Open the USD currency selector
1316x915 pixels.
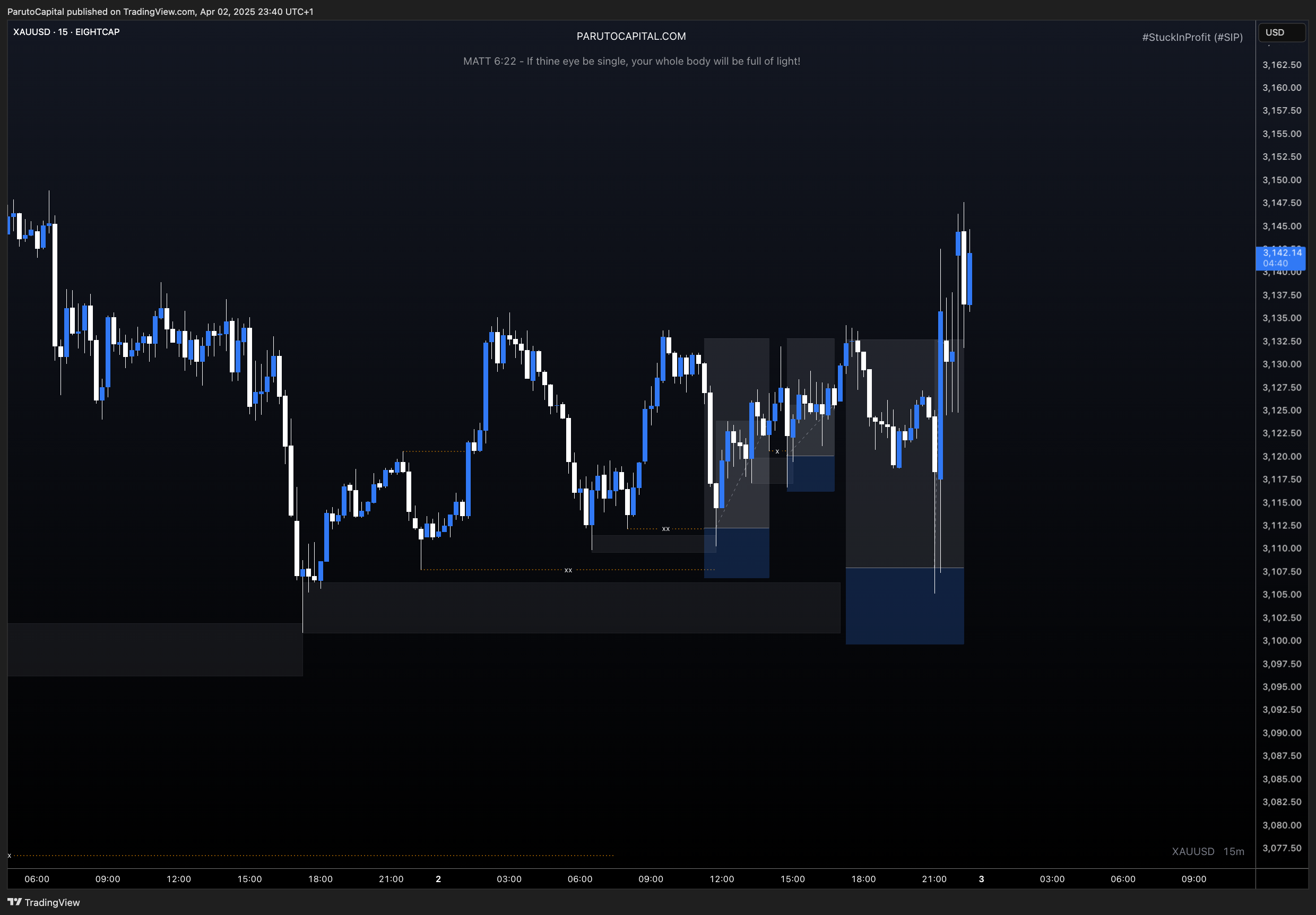1282,33
